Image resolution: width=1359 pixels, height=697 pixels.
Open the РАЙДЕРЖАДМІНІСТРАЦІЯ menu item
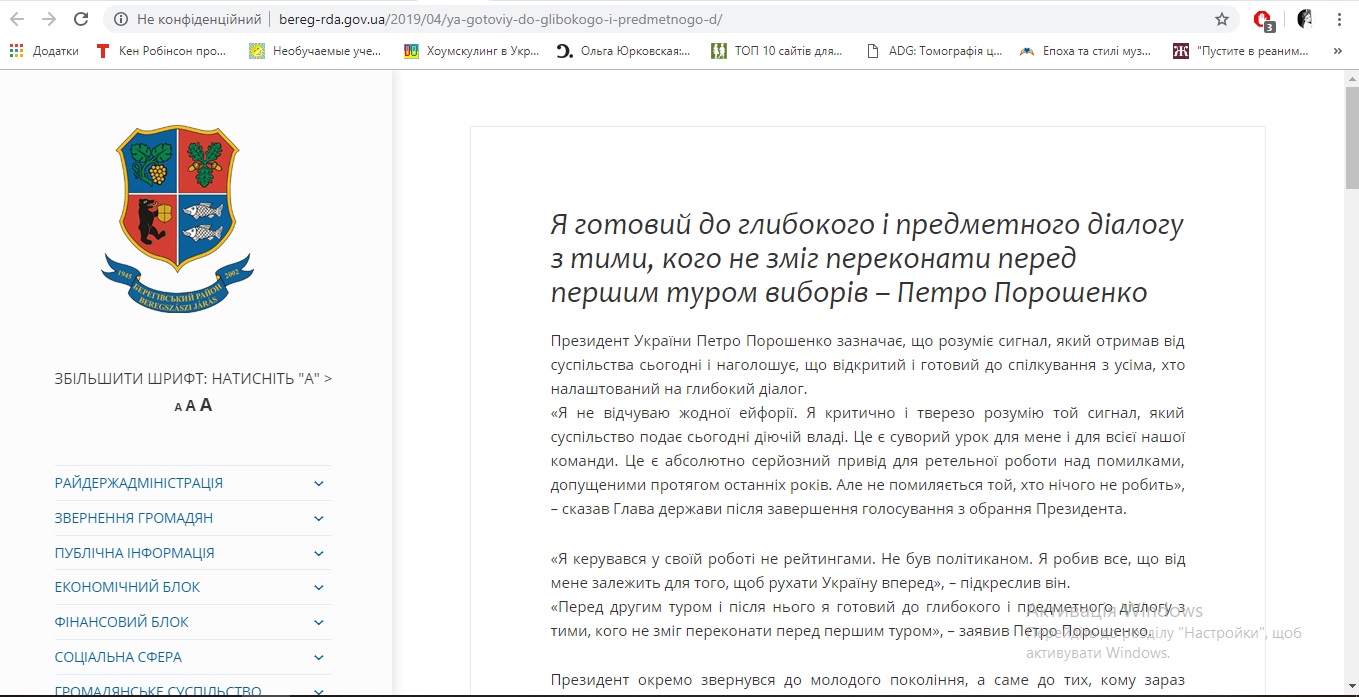click(139, 483)
